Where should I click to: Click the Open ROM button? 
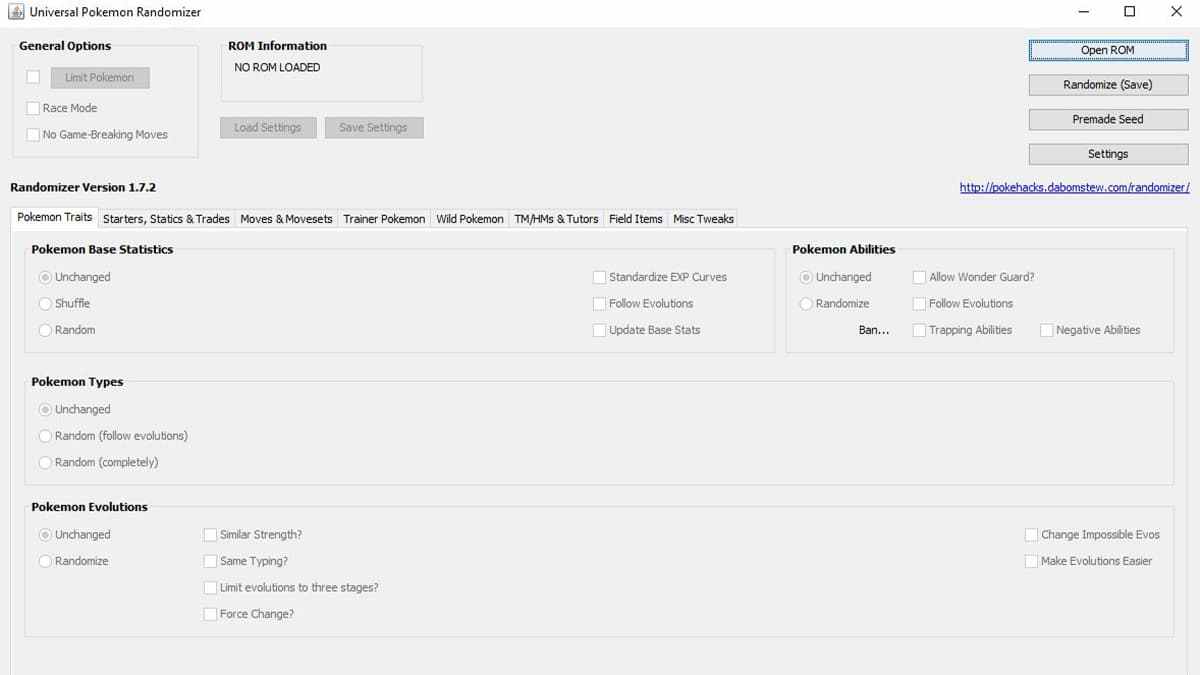pos(1108,50)
